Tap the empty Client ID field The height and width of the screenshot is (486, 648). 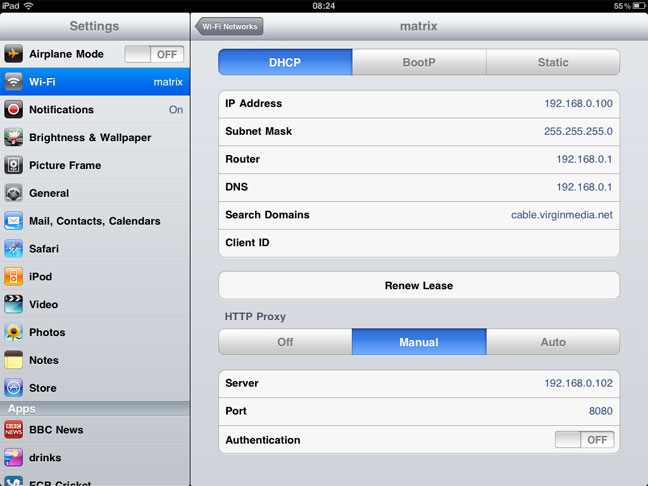point(419,243)
